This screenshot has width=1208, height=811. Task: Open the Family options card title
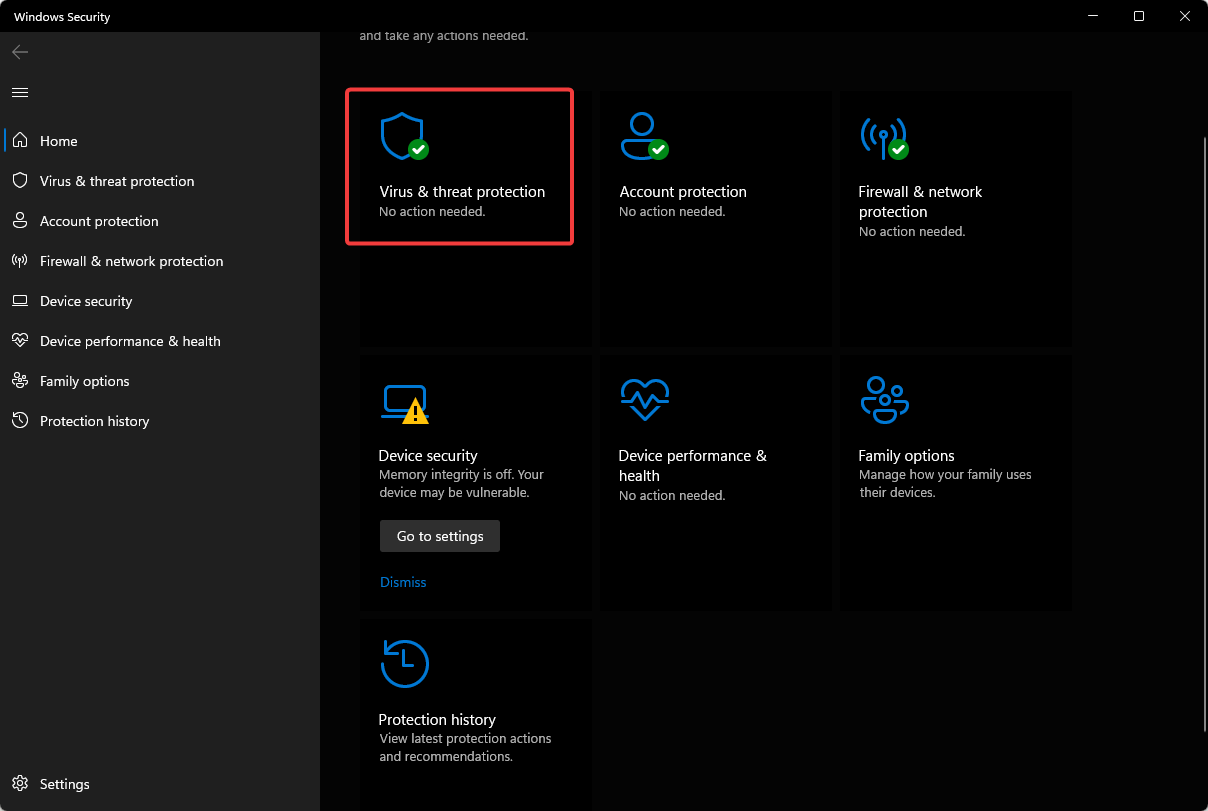tap(906, 456)
